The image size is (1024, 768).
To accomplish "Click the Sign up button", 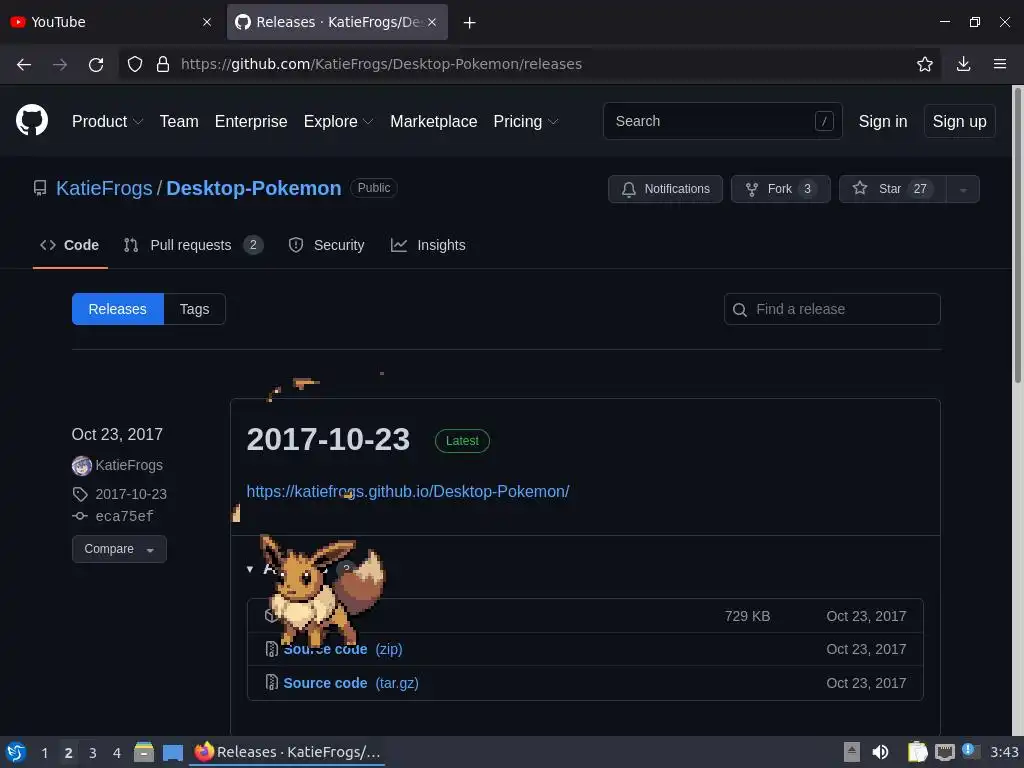I will tap(959, 121).
